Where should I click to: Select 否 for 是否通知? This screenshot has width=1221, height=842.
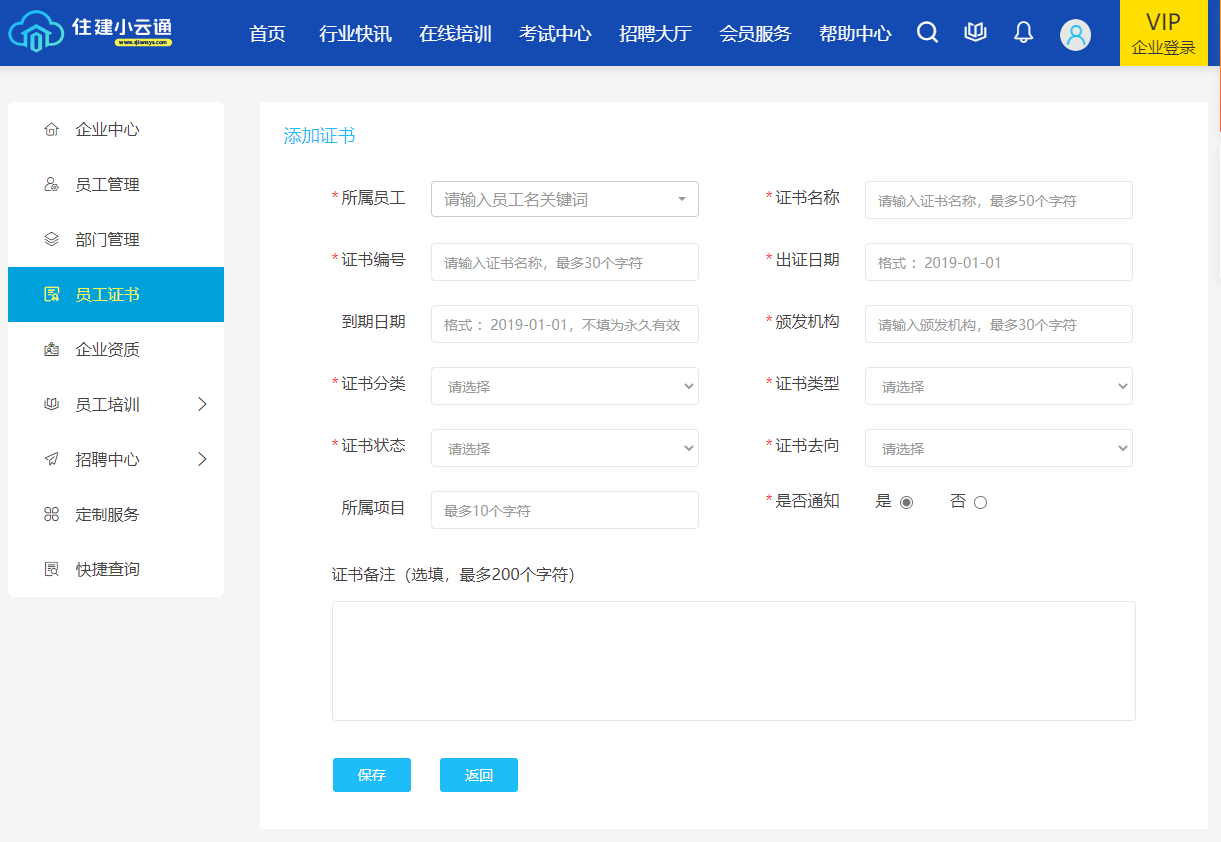pyautogui.click(x=980, y=503)
